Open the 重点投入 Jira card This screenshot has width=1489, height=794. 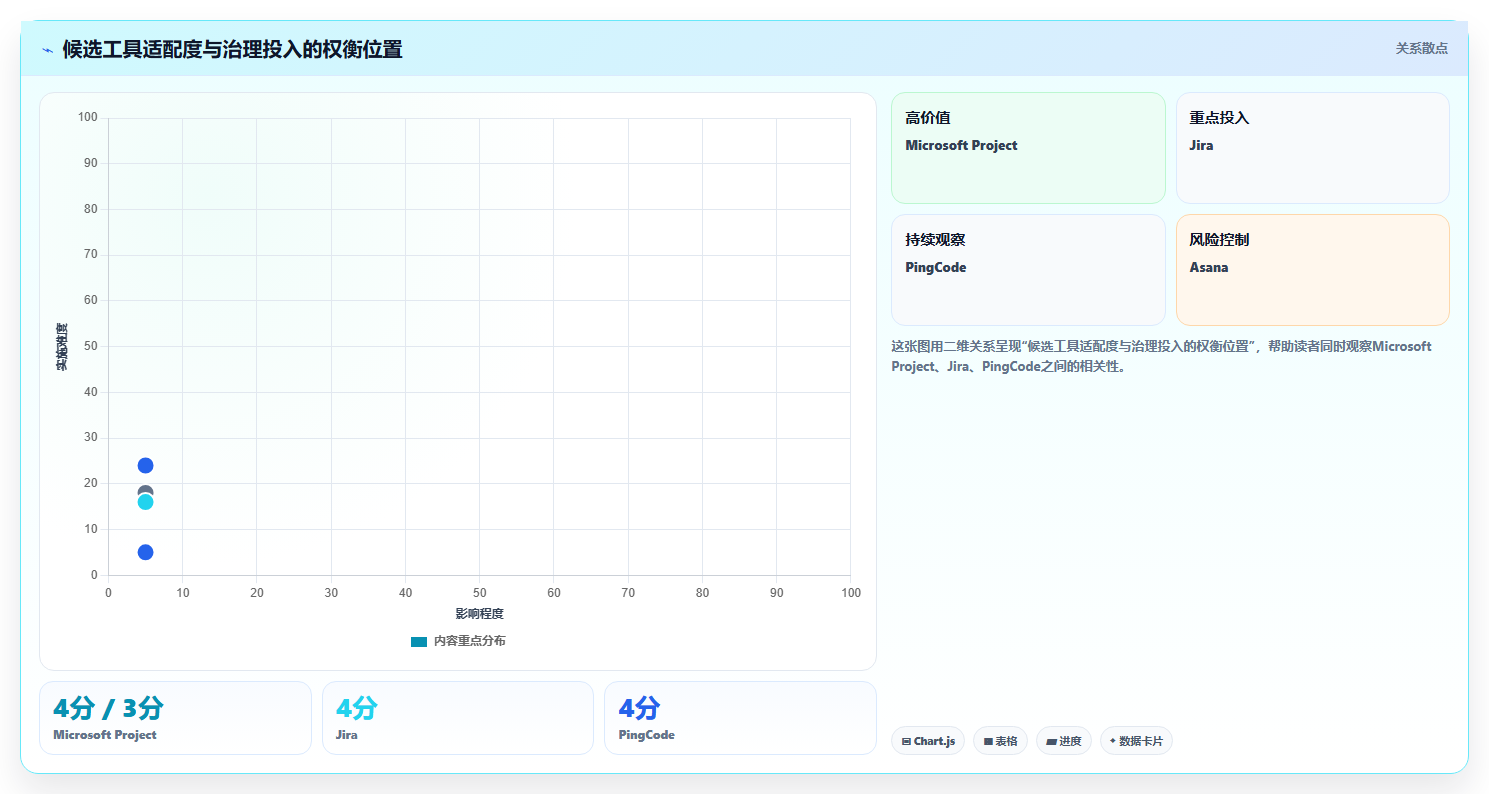click(1312, 148)
